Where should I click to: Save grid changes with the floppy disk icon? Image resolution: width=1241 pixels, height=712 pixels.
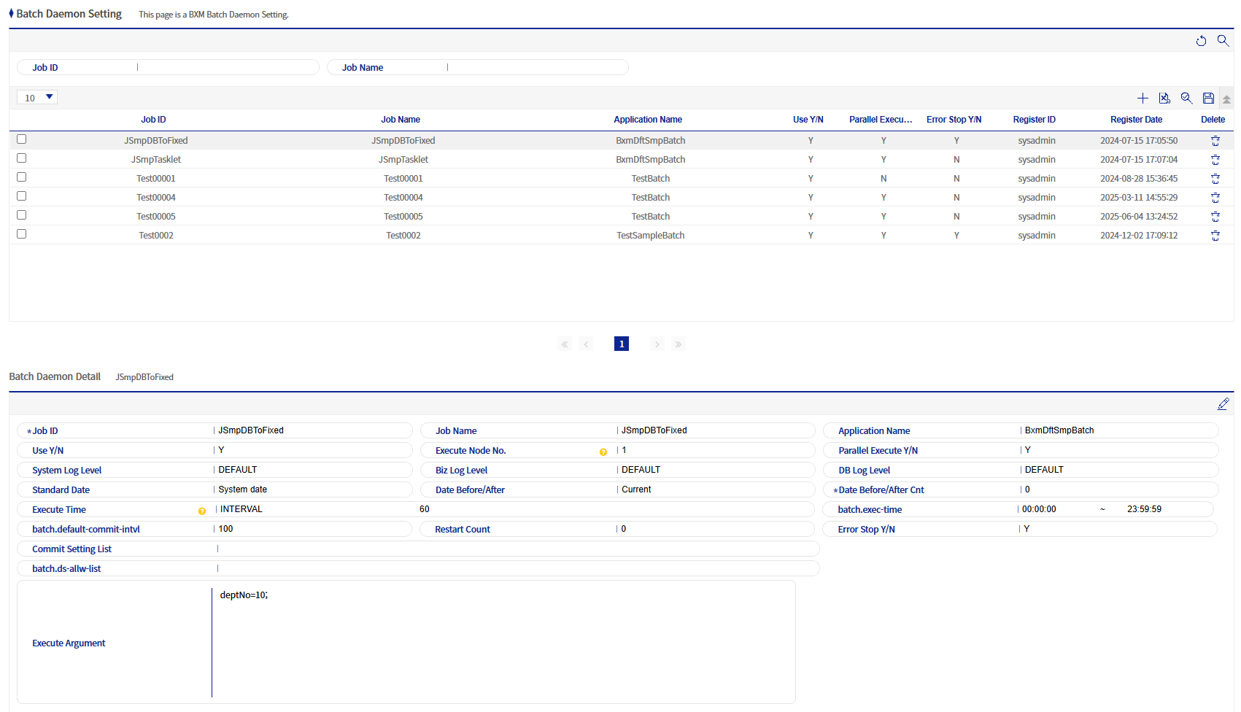click(1208, 98)
